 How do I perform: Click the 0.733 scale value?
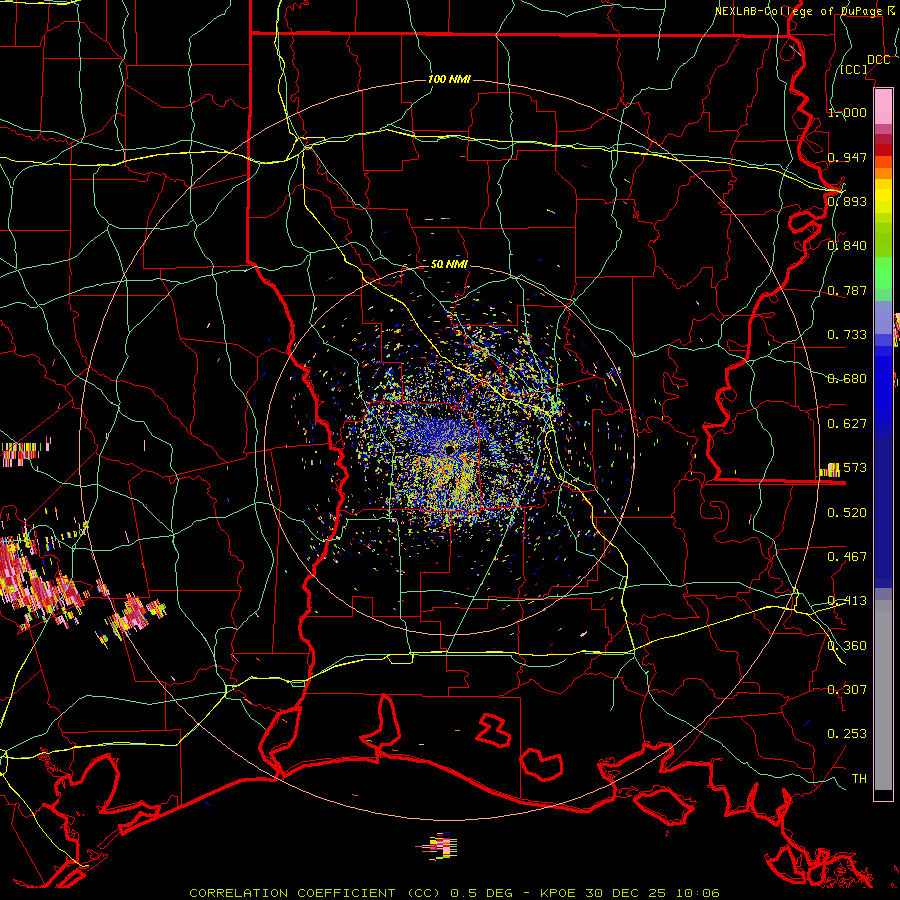[x=847, y=335]
